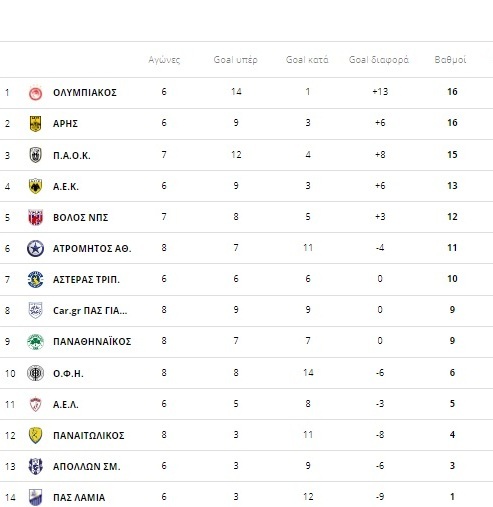Open the Car.gr ΠΑΣ ΓΙΑ... team link
This screenshot has height=507, width=493.
pos(90,311)
